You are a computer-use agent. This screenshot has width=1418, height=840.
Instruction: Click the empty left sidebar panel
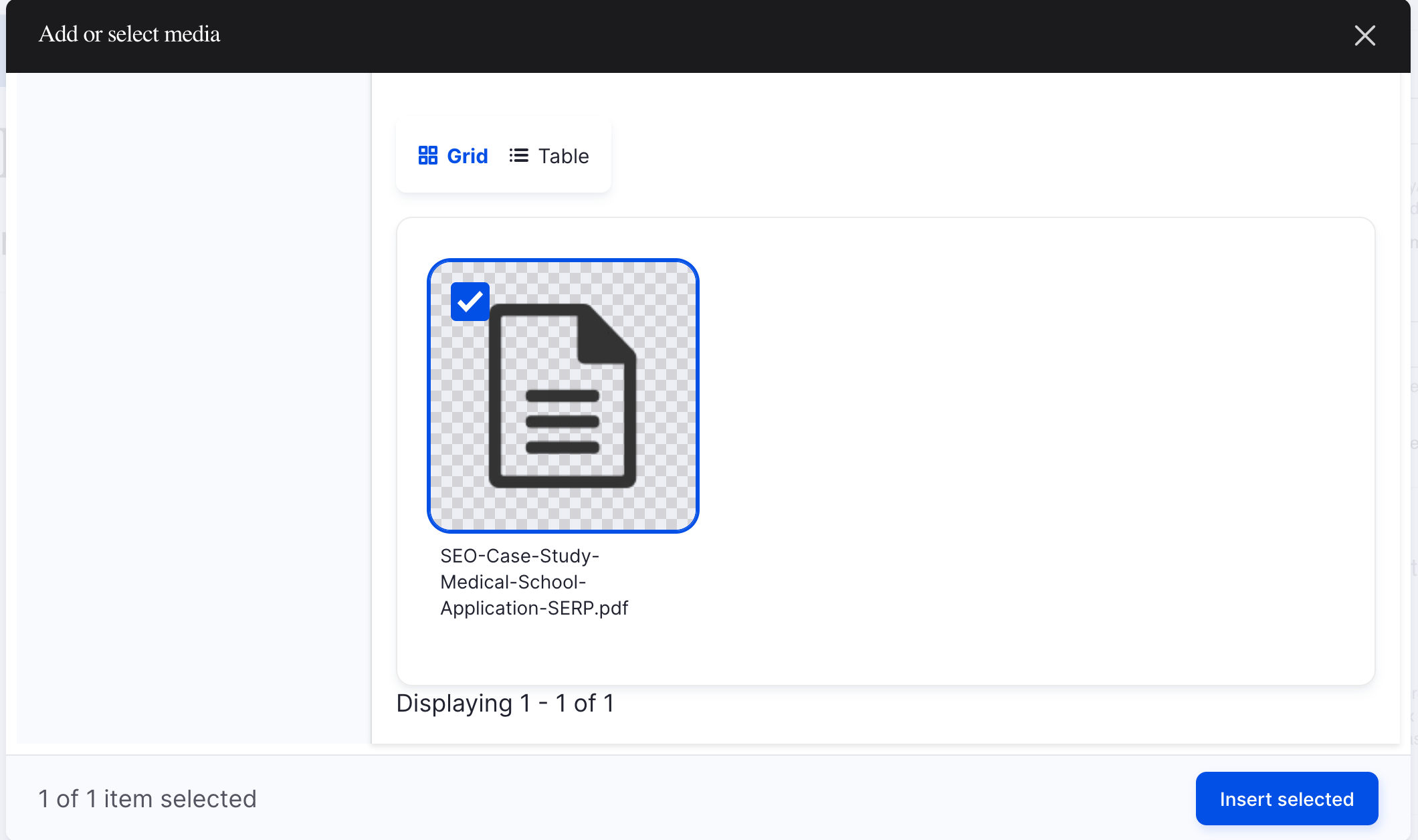point(194,408)
